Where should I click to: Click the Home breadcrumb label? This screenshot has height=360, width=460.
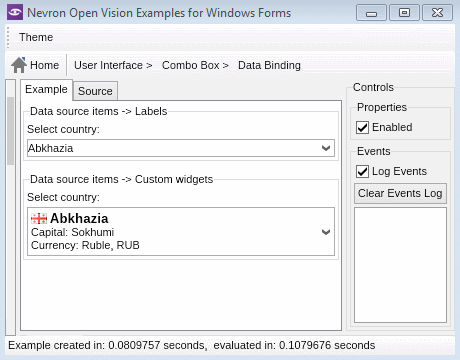pyautogui.click(x=44, y=65)
